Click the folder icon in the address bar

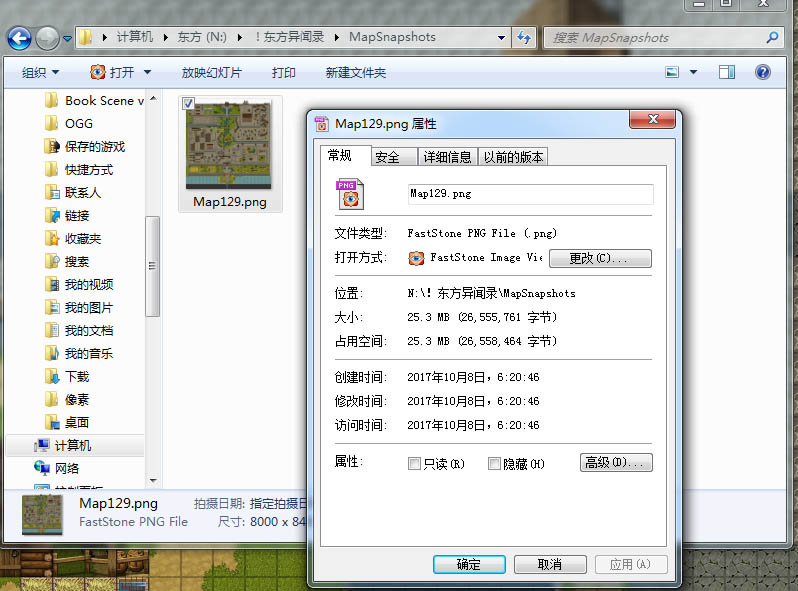[x=86, y=37]
